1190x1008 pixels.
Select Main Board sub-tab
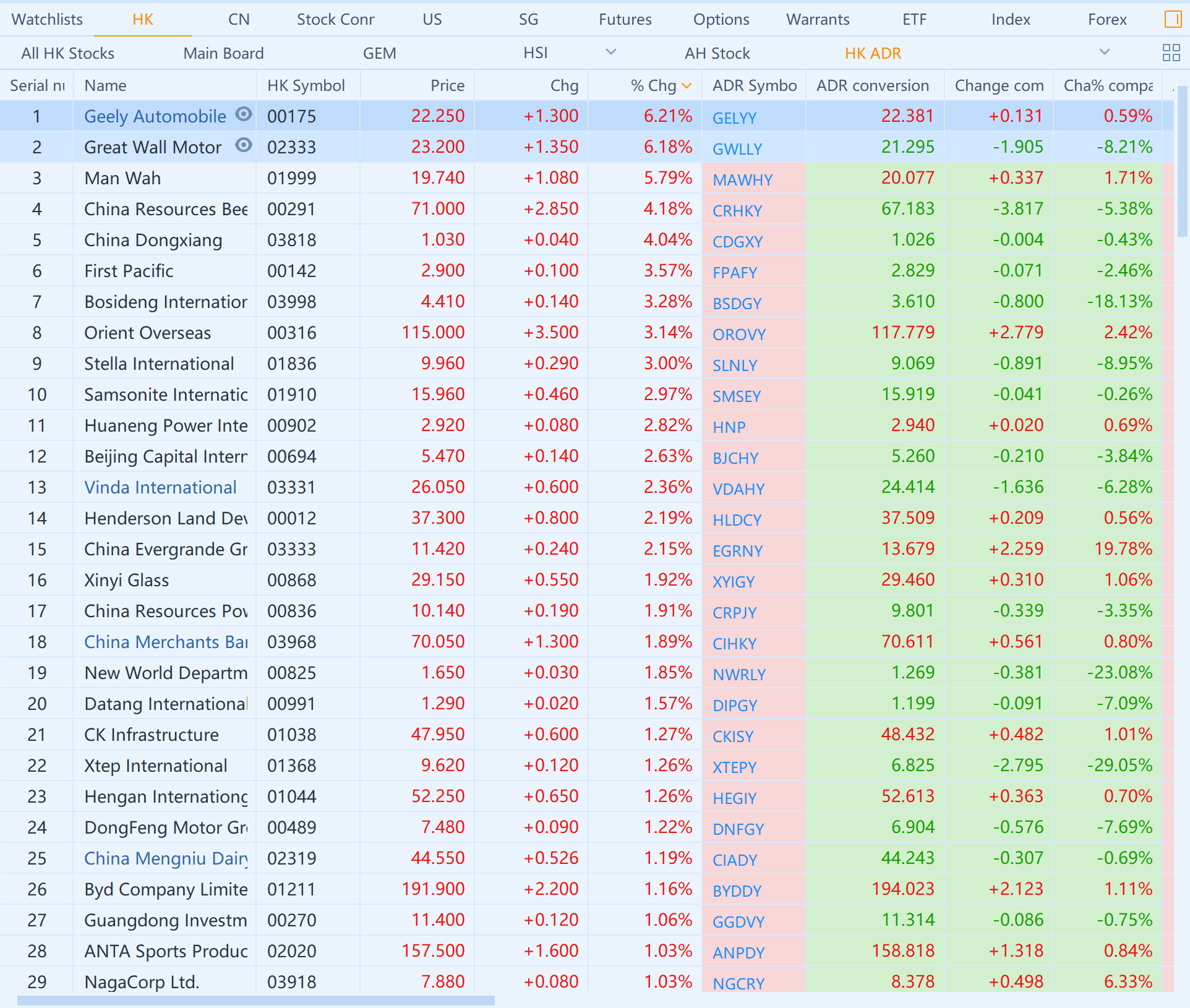pos(223,53)
